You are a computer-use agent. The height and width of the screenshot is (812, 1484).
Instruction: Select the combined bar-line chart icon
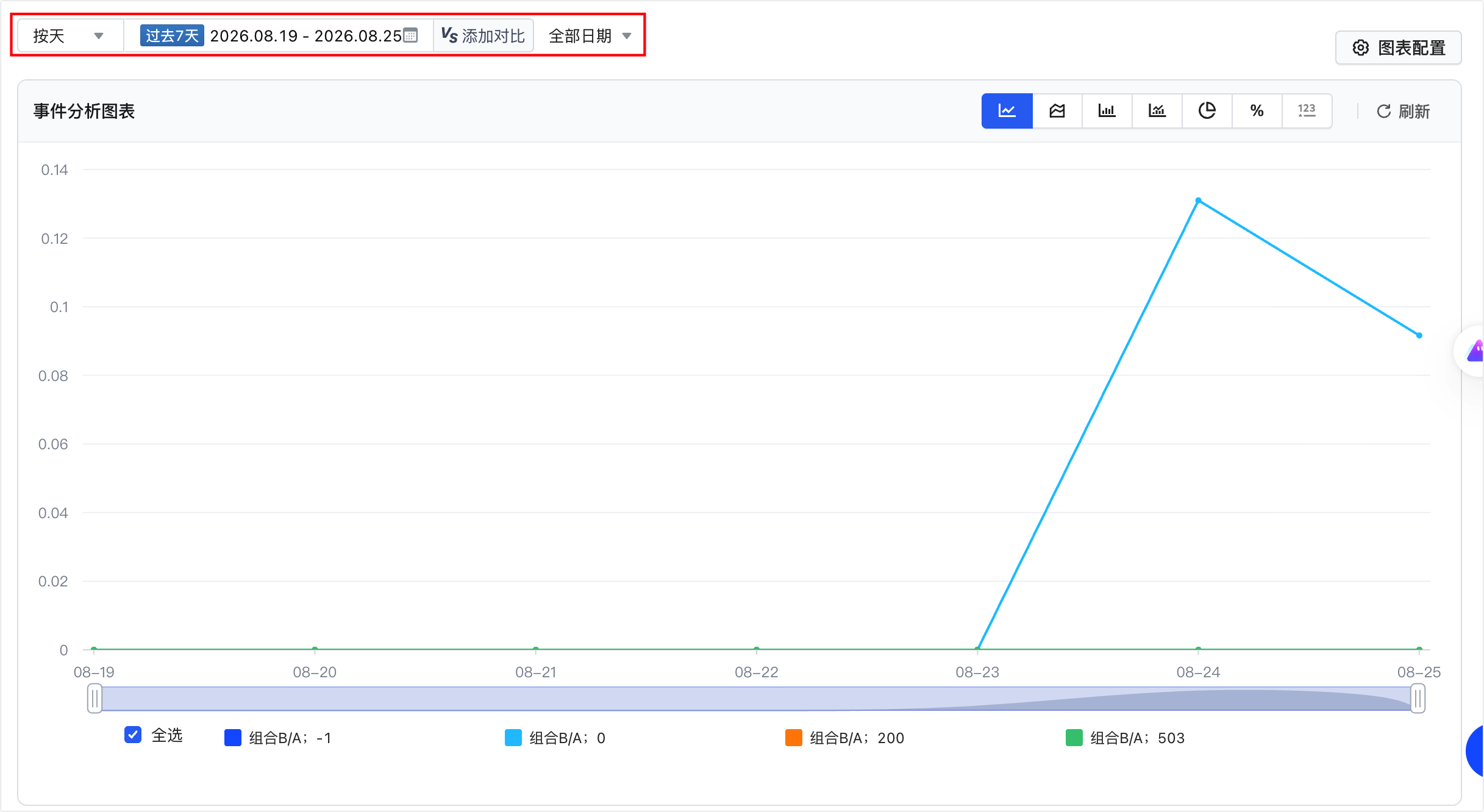(x=1157, y=111)
